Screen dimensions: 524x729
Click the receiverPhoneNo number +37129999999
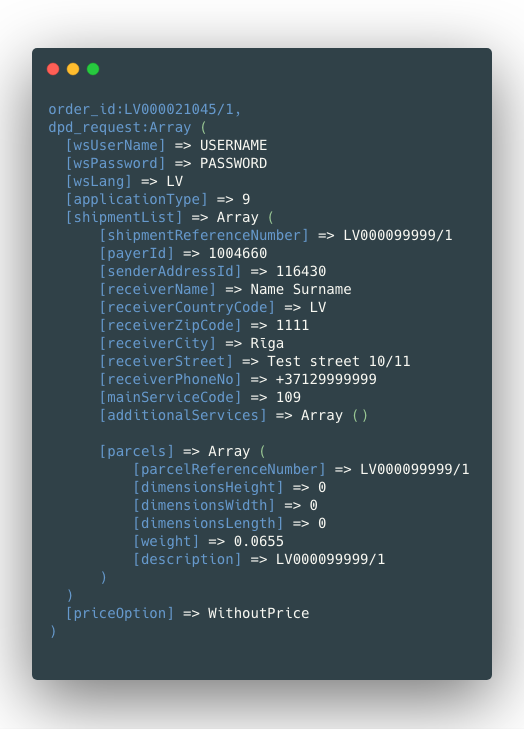tap(326, 379)
